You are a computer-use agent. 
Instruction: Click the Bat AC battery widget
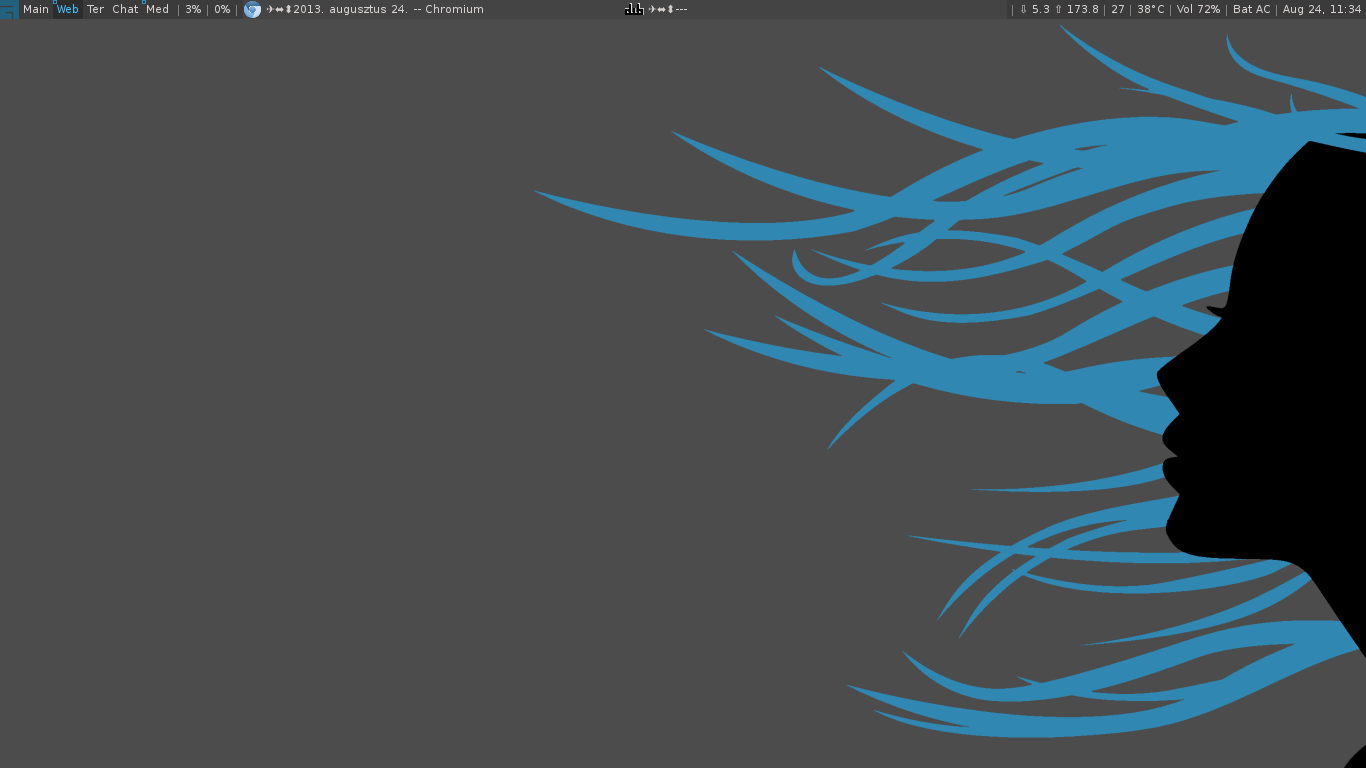click(1252, 9)
